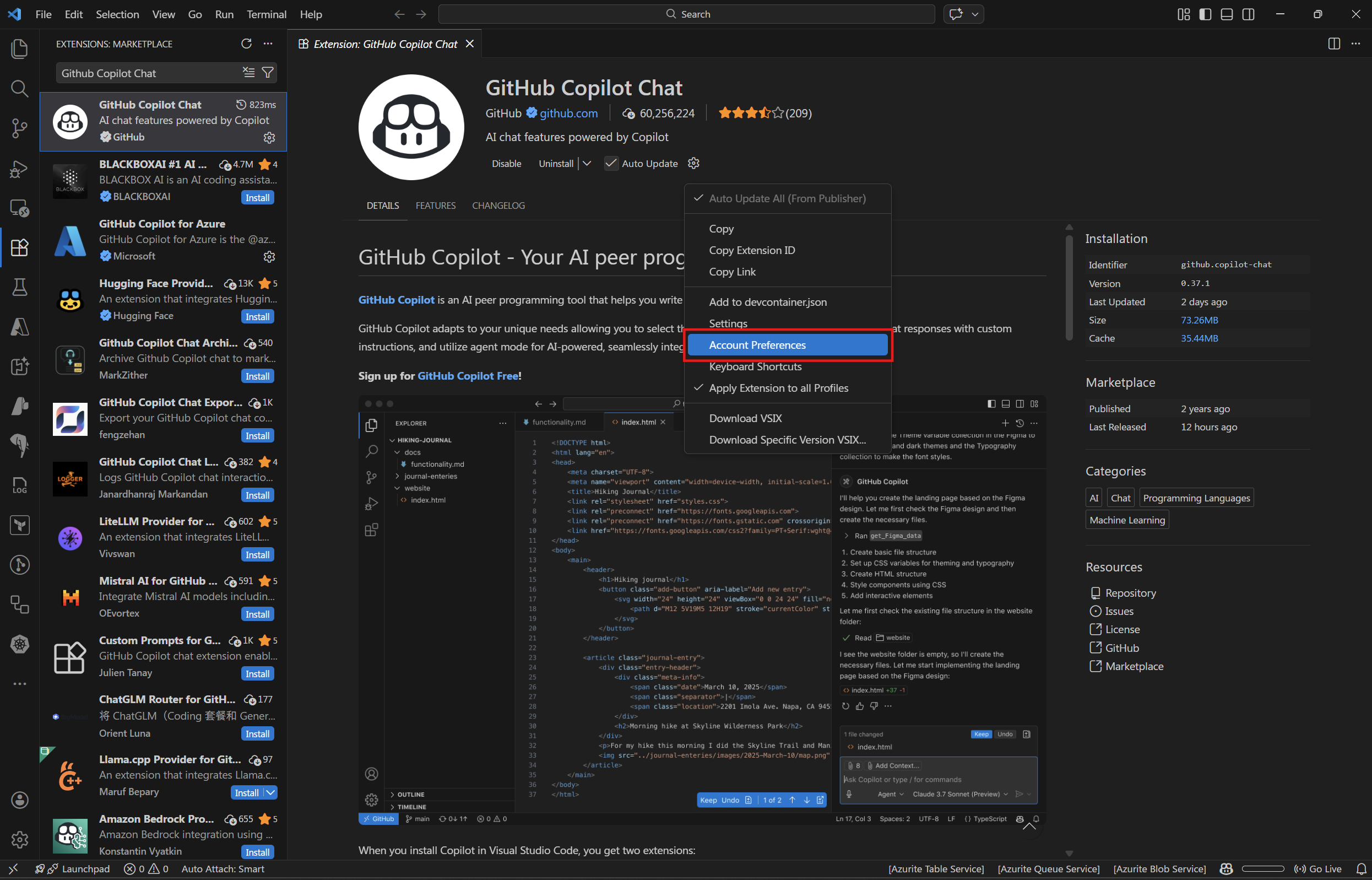Click the star rating for the extension
Viewport: 1372px width, 880px height.
coord(764,113)
